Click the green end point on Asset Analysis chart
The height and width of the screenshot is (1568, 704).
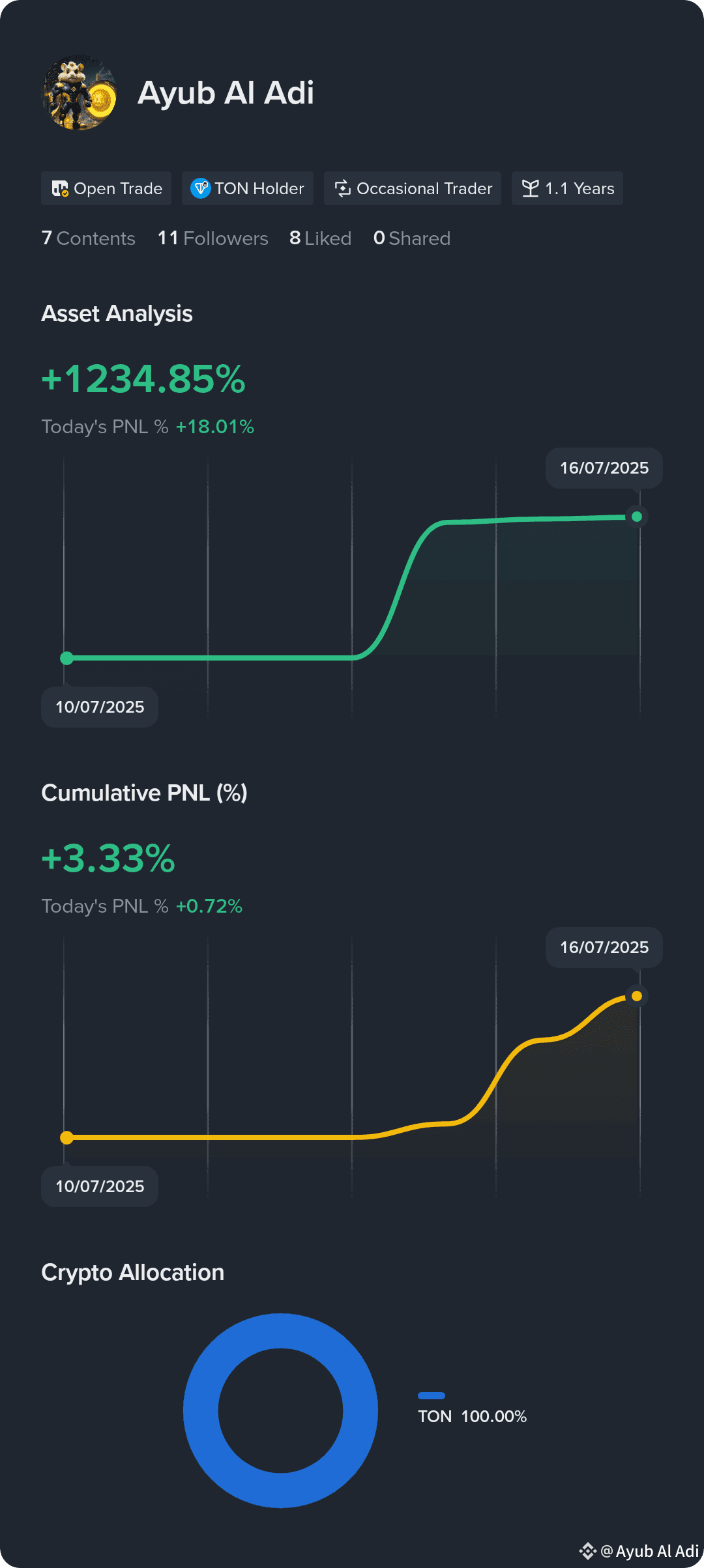click(637, 517)
